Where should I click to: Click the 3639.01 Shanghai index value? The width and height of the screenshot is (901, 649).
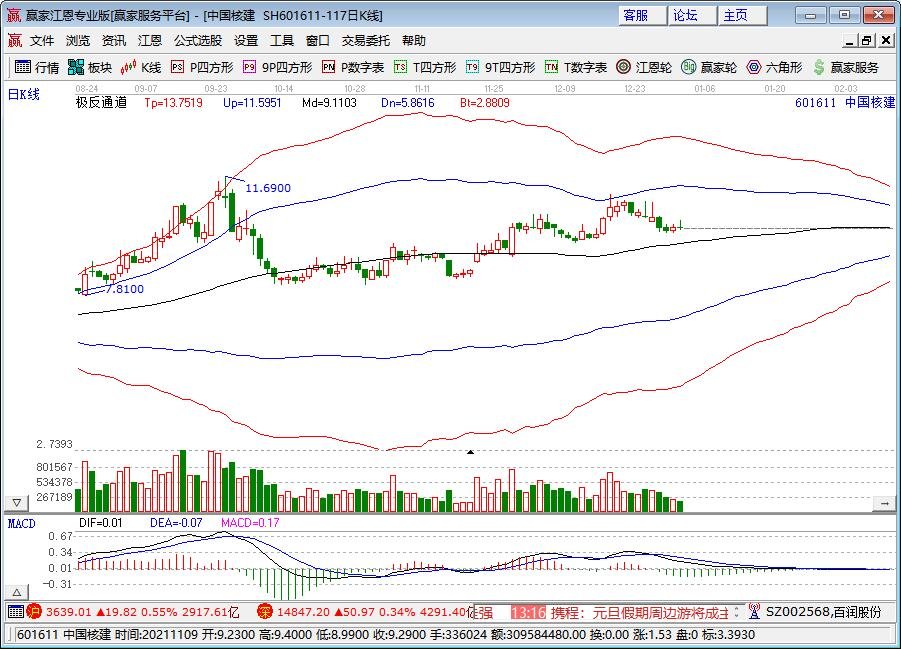coord(68,612)
